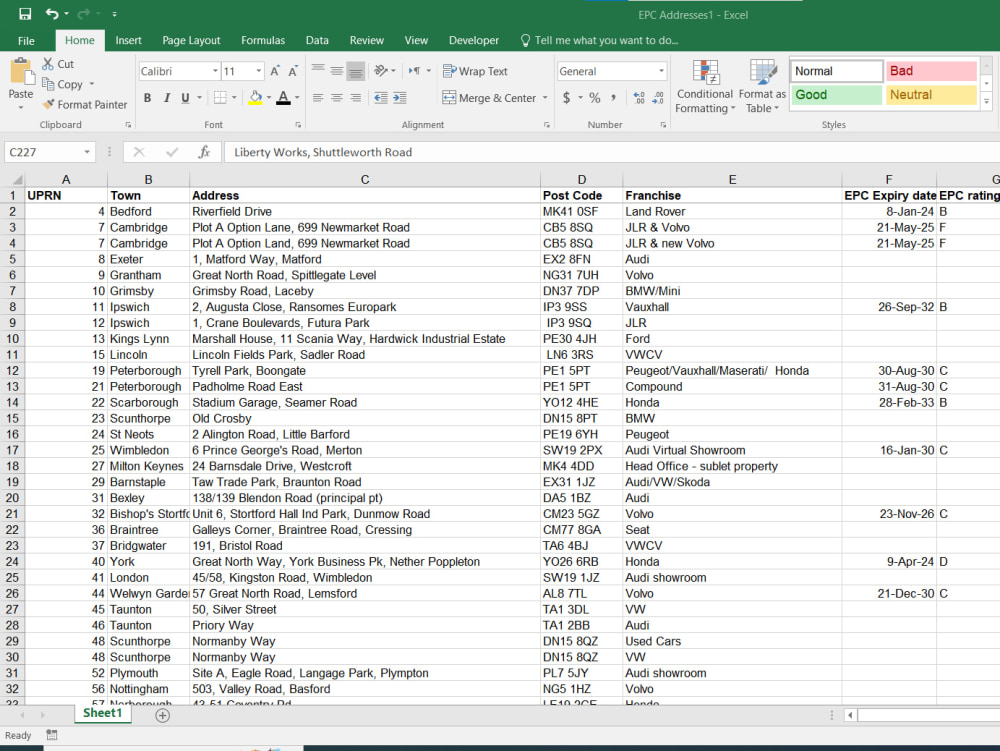Select the Format Painter brush
Viewport: 1000px width, 751px height.
click(x=48, y=104)
